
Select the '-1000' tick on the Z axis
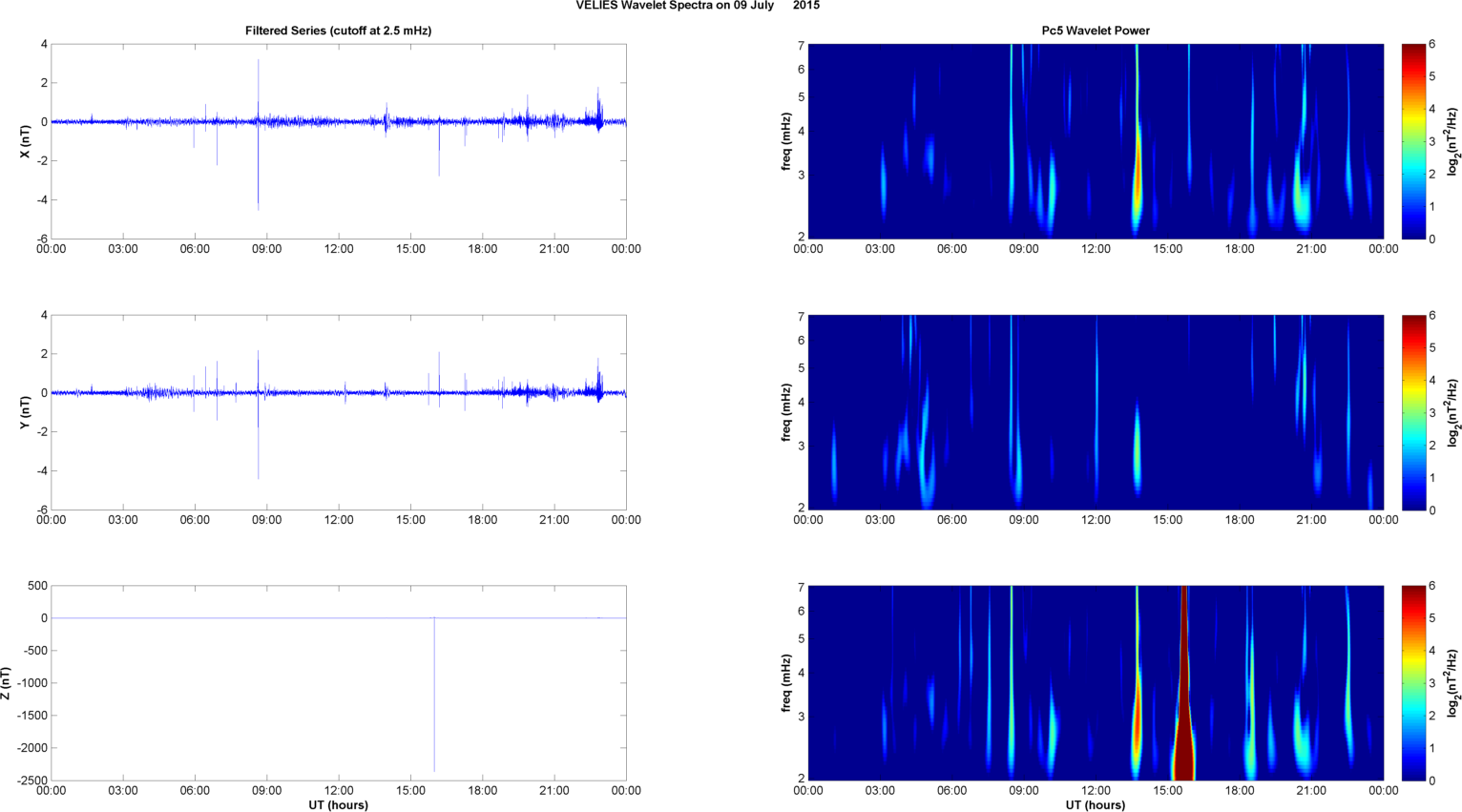(31, 683)
